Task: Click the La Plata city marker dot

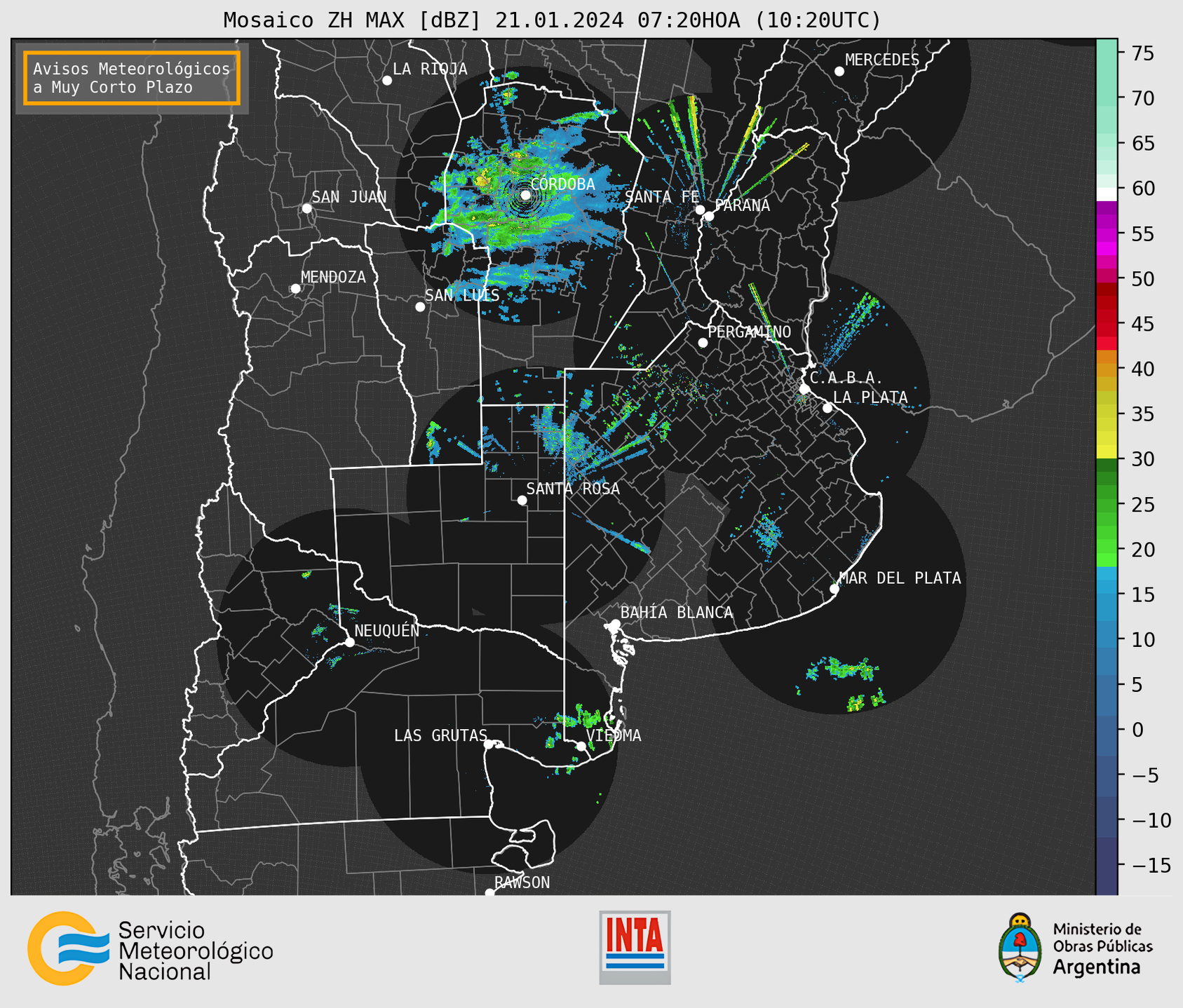Action: [x=827, y=408]
